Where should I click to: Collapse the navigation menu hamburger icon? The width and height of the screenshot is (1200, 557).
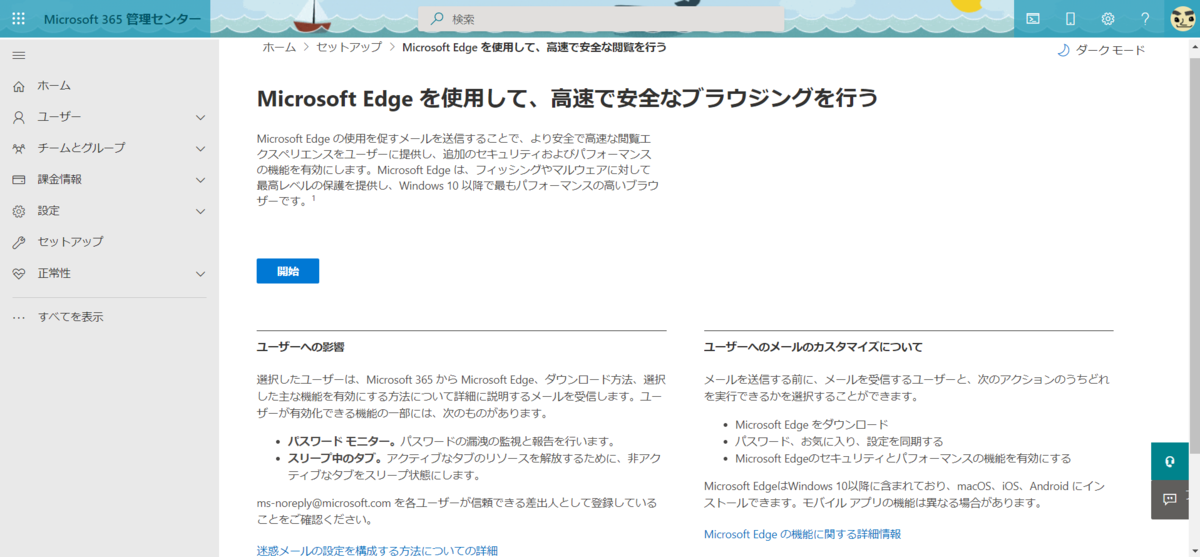click(18, 55)
